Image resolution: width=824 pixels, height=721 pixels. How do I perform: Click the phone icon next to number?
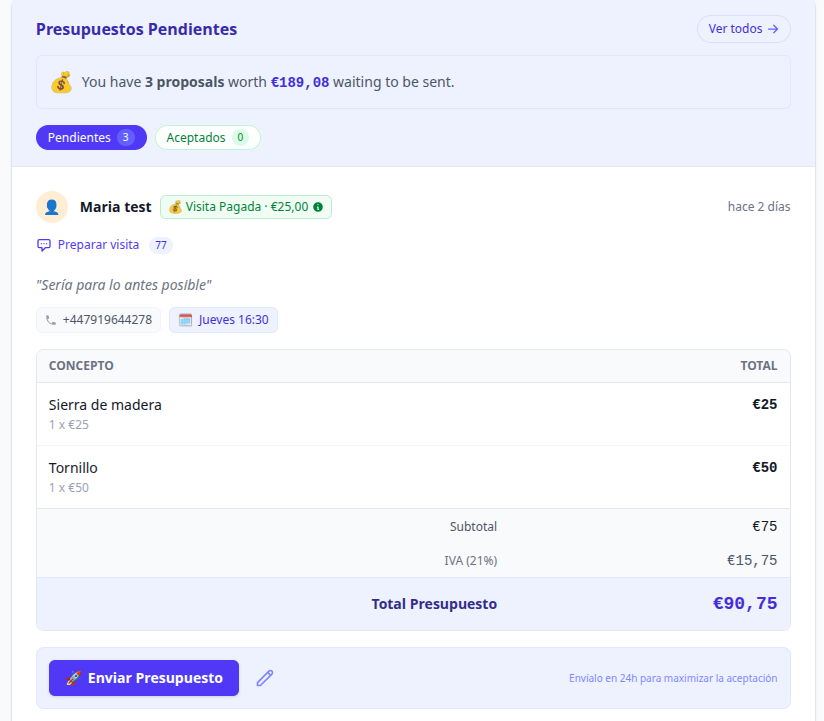(x=51, y=320)
